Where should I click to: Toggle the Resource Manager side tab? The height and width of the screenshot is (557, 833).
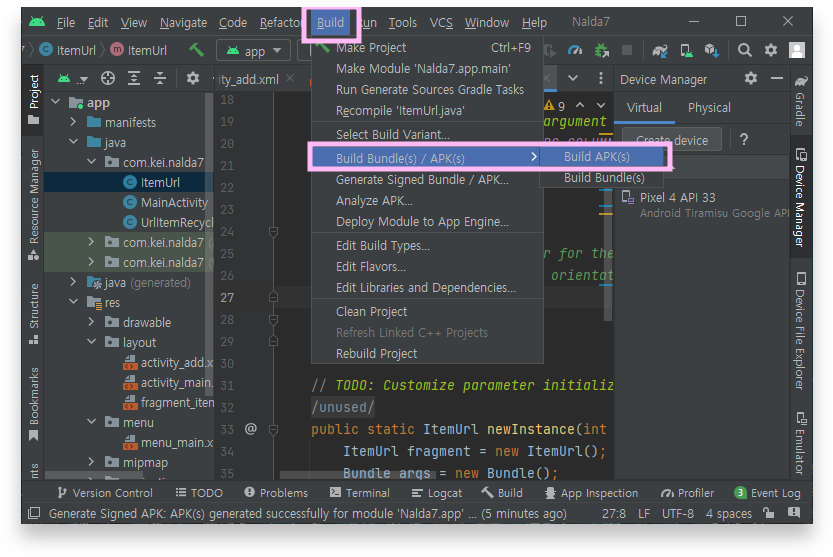[x=33, y=204]
